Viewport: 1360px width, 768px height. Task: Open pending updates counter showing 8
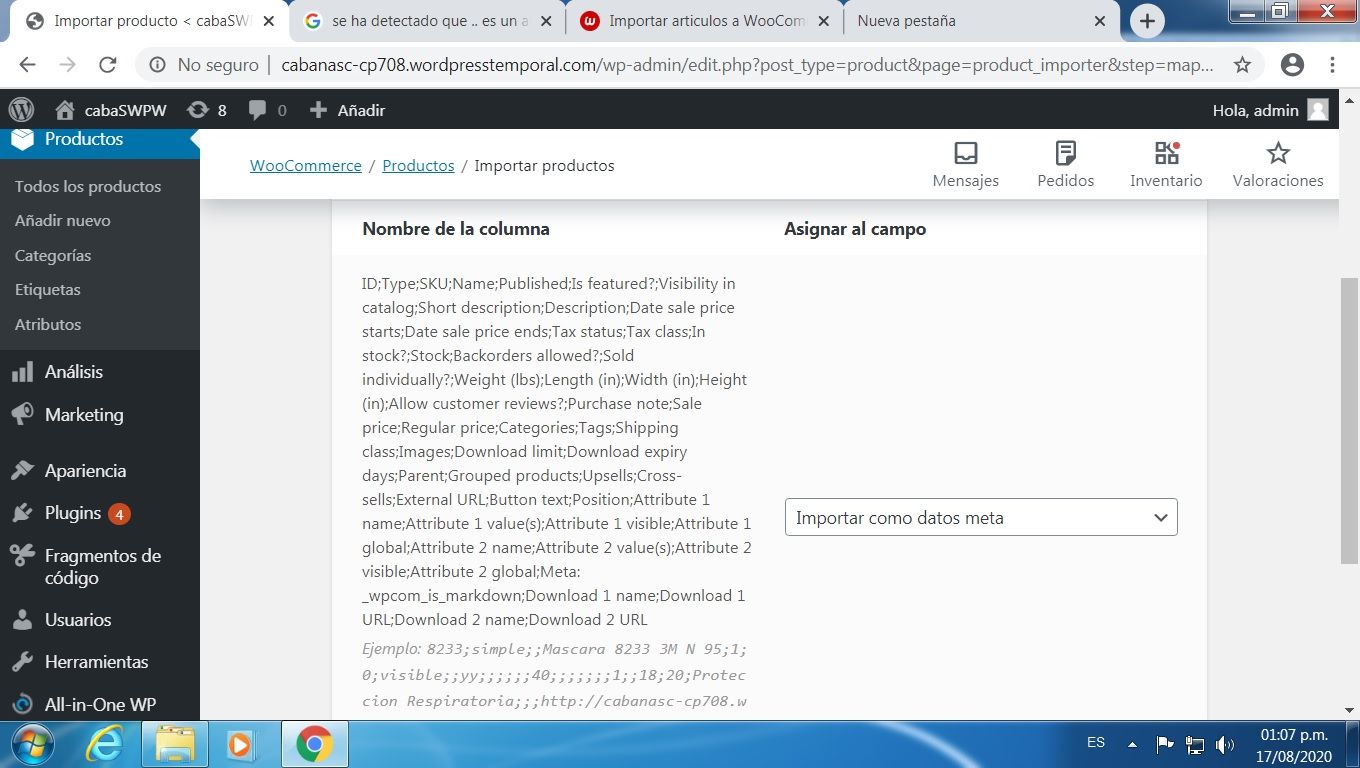pyautogui.click(x=207, y=110)
